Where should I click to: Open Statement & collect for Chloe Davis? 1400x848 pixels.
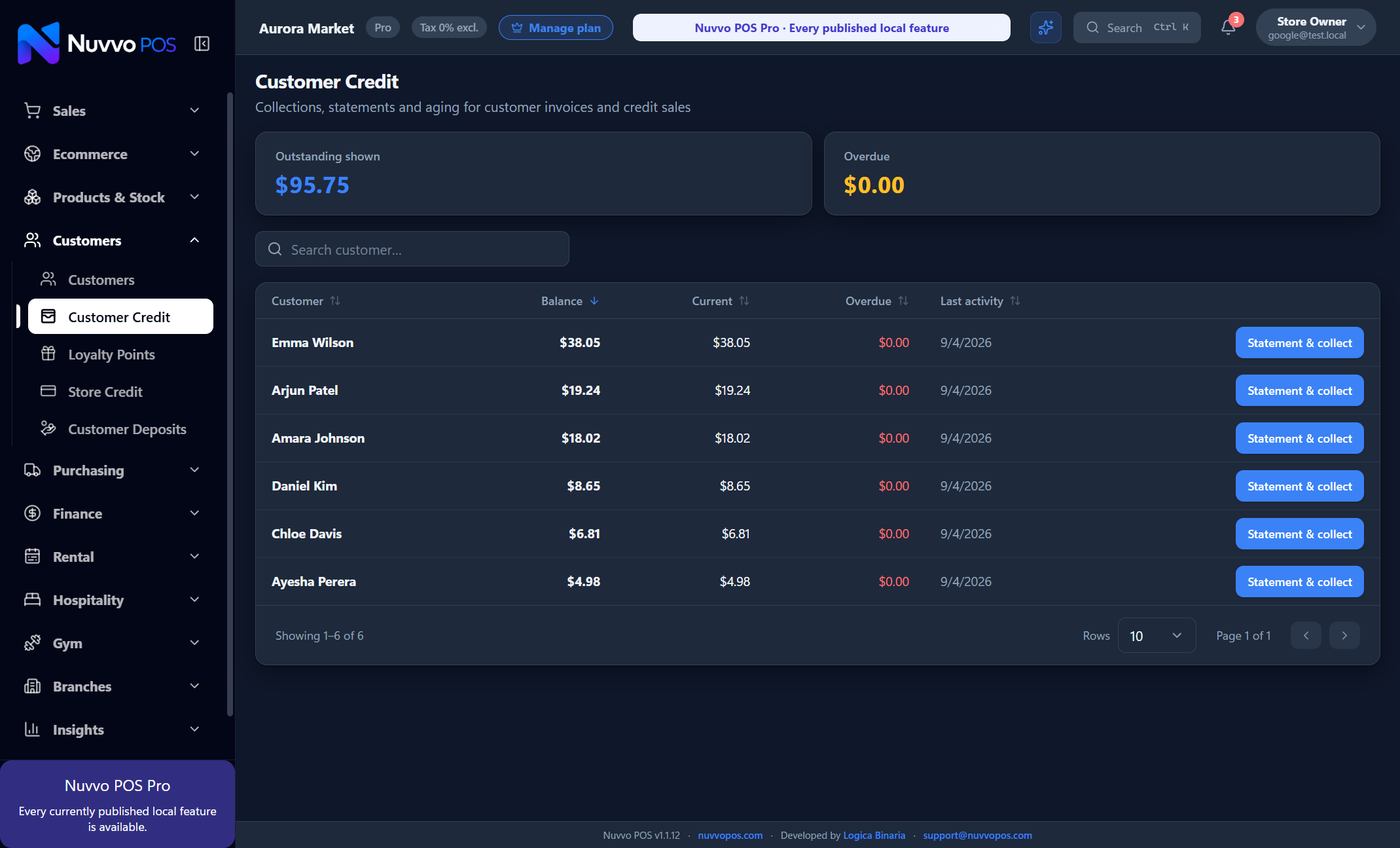[x=1299, y=534]
